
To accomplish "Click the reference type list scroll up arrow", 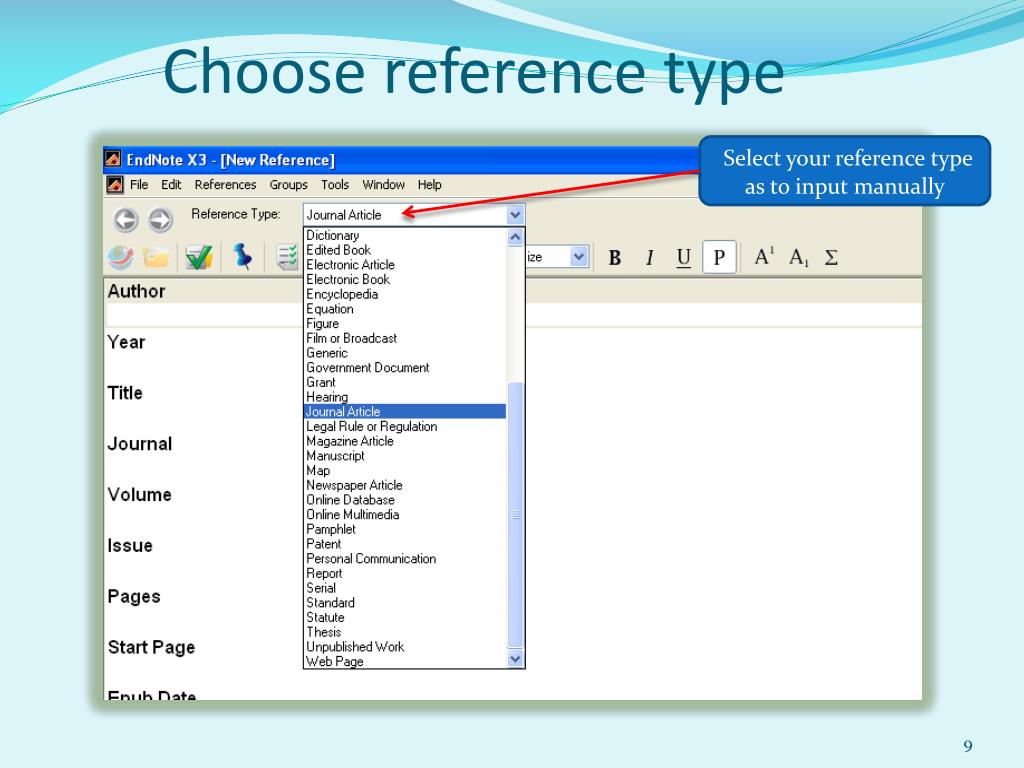I will tap(515, 236).
